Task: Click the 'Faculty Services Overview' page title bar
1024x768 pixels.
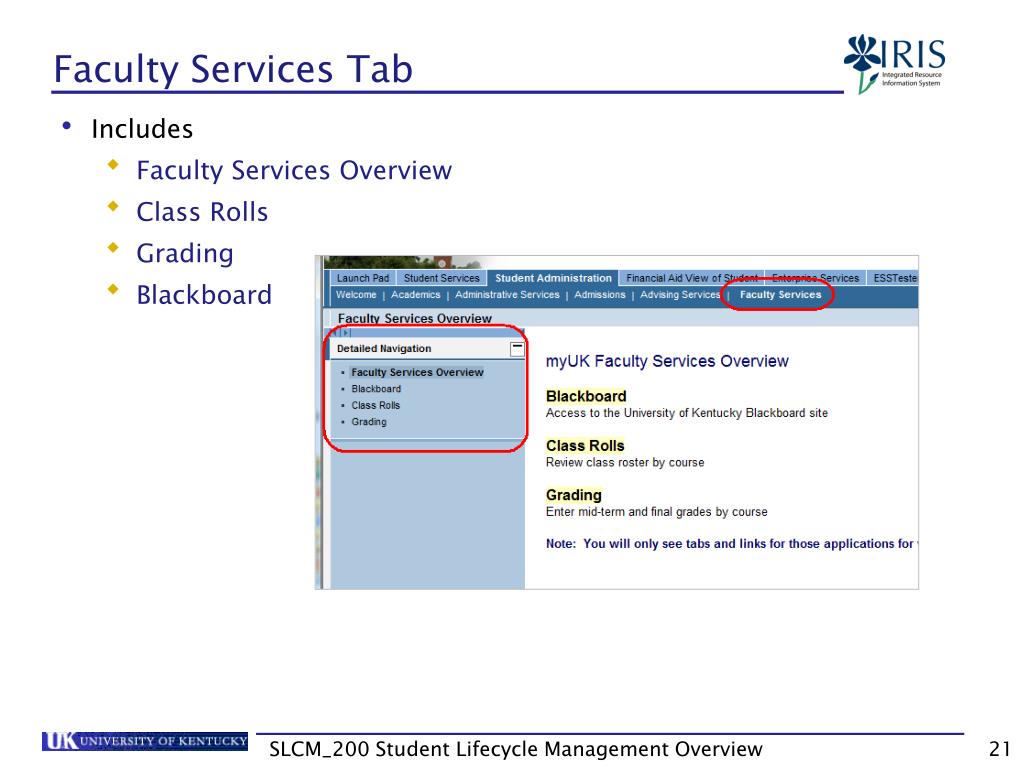Action: [x=620, y=319]
